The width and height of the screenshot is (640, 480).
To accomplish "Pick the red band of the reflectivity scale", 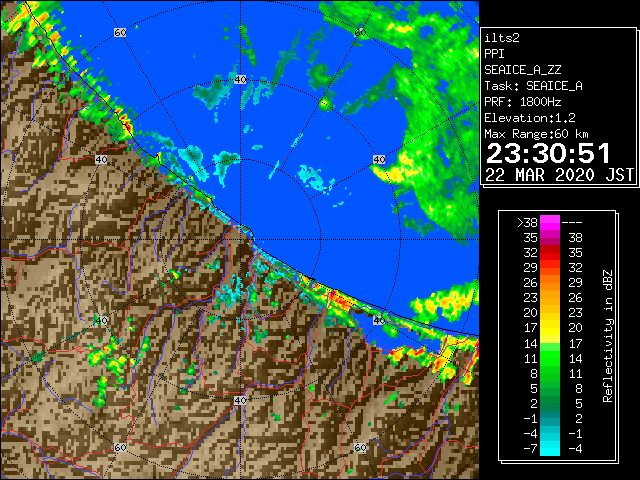I will point(550,253).
